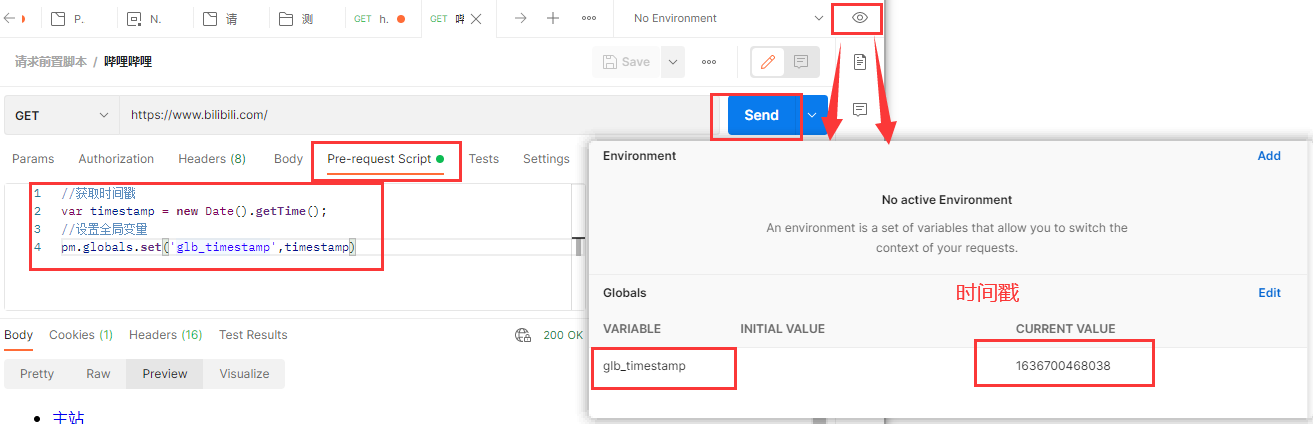Screen dimensions: 1313x424
Task: Click the plus icon to open new tab
Action: (x=553, y=18)
